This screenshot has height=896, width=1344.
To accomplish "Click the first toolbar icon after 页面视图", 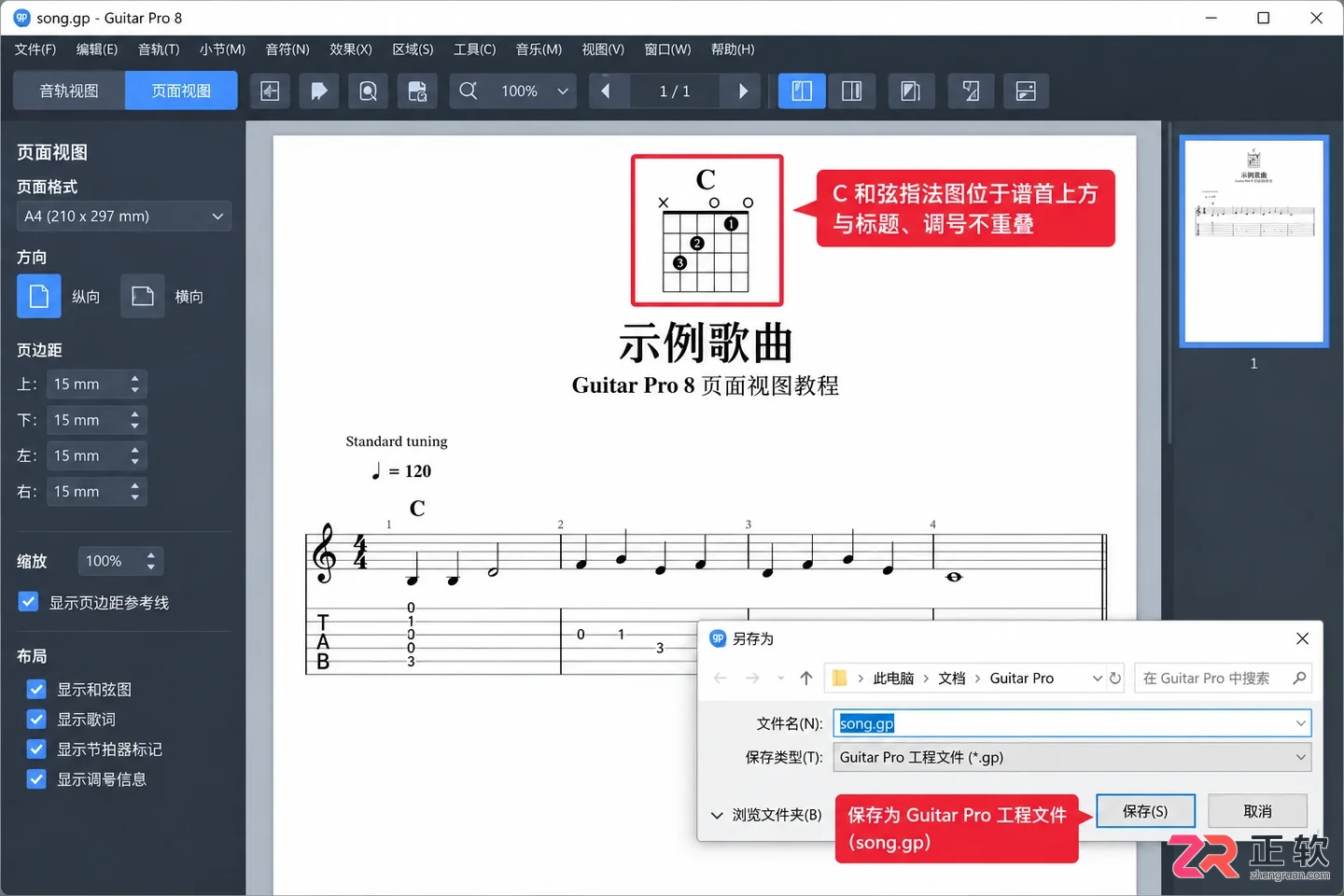I will [x=270, y=91].
